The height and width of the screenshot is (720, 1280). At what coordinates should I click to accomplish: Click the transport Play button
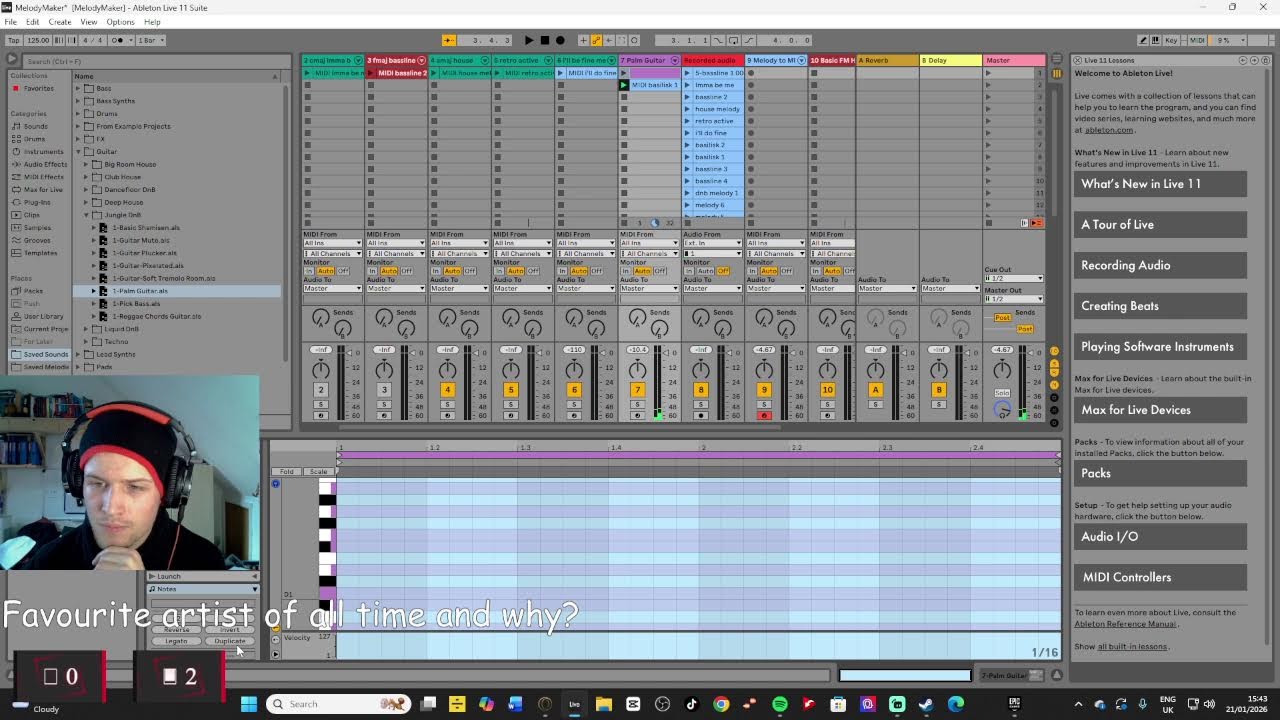[x=529, y=40]
